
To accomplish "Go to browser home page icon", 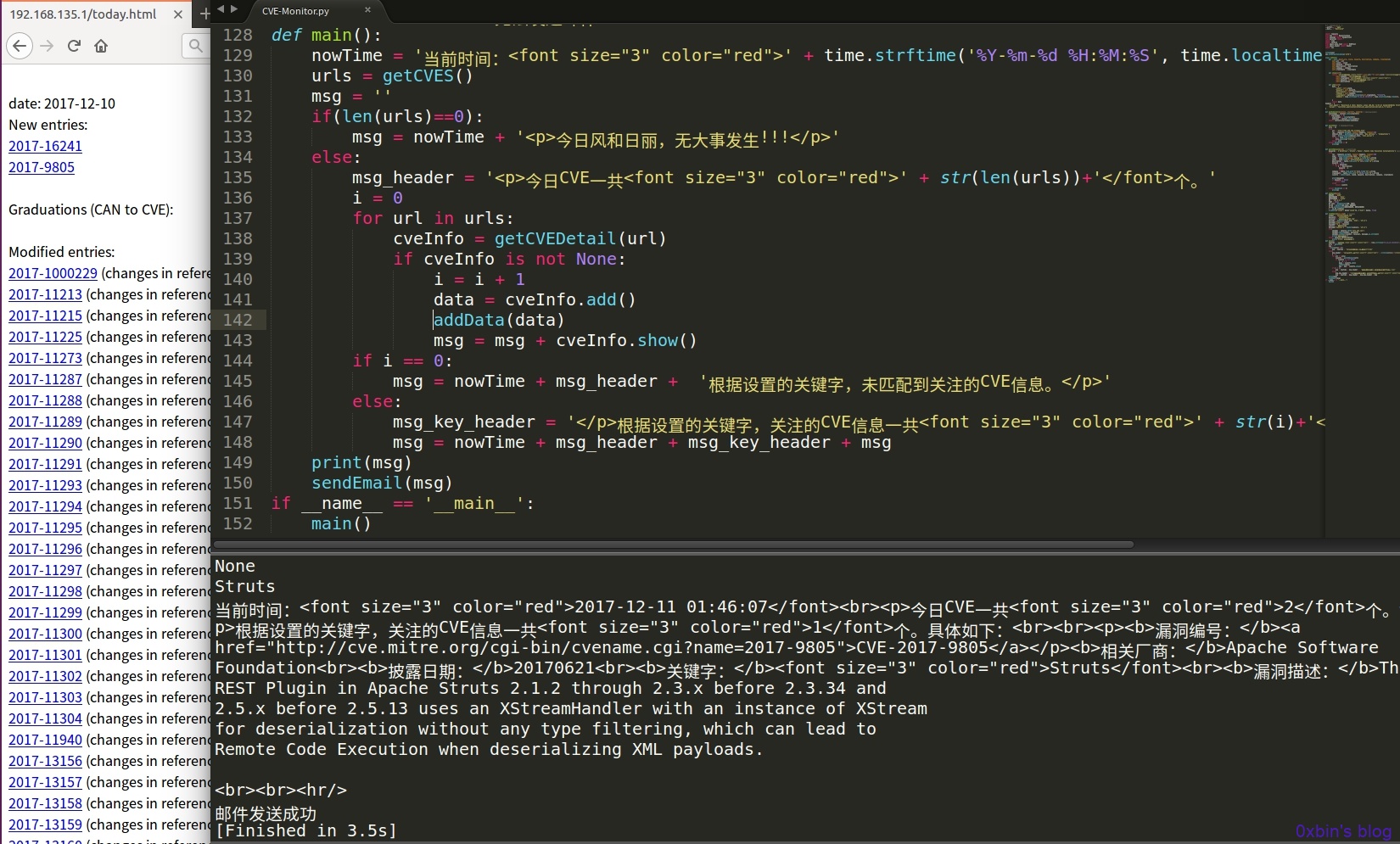I will 101,46.
